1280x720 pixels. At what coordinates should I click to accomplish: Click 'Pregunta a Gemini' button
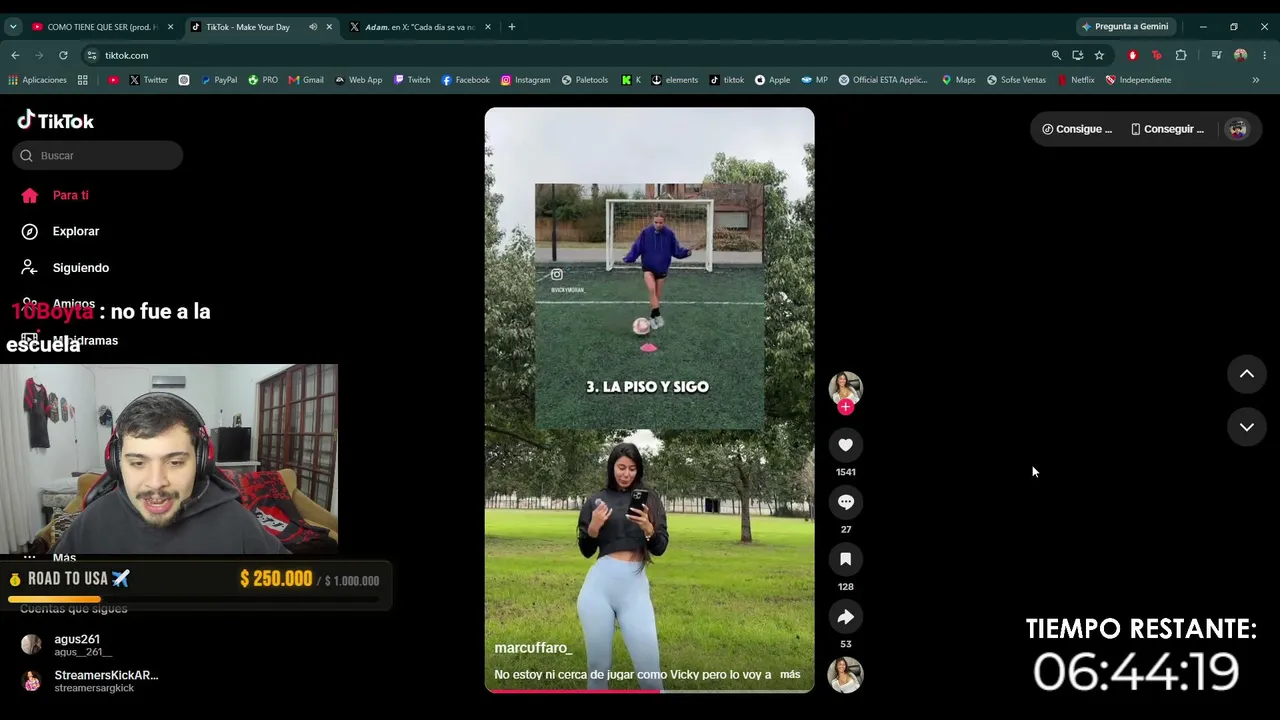[1124, 27]
